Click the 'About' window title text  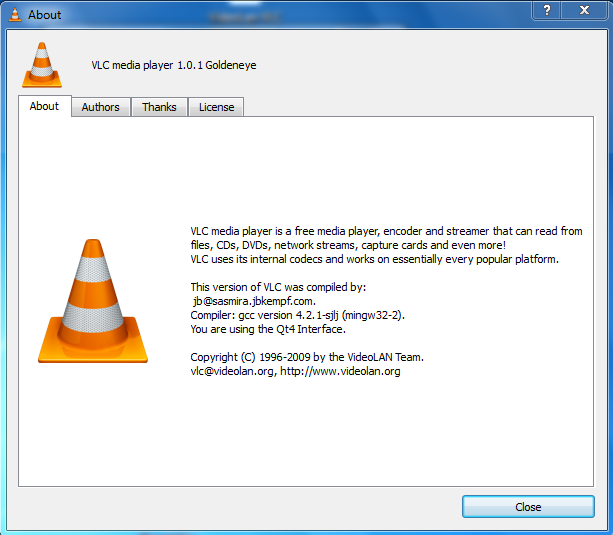[45, 15]
